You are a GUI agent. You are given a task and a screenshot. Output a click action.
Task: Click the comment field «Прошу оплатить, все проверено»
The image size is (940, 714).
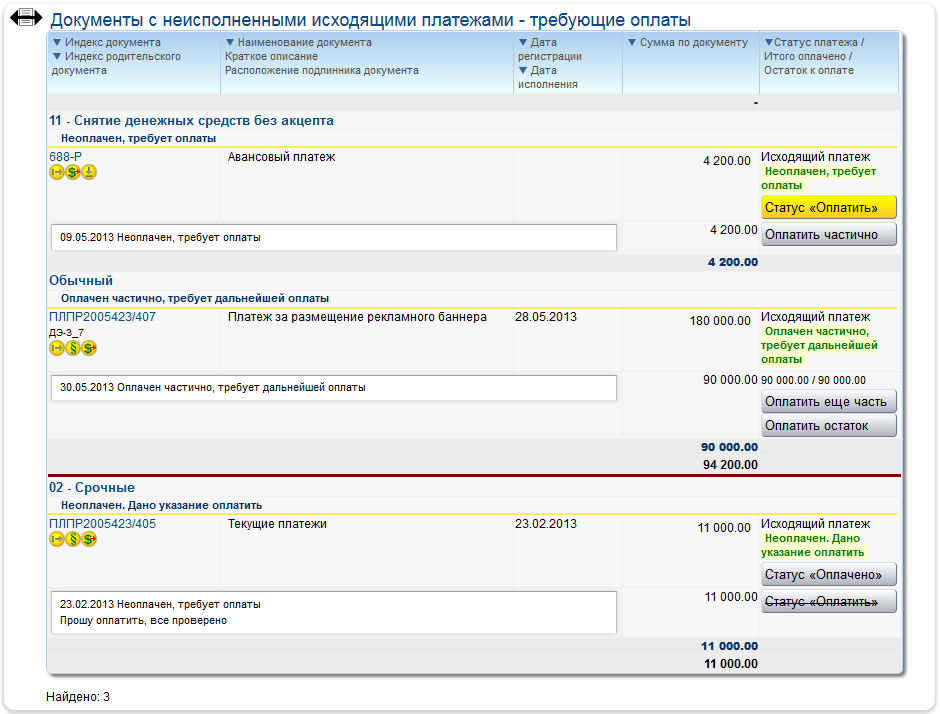[333, 620]
